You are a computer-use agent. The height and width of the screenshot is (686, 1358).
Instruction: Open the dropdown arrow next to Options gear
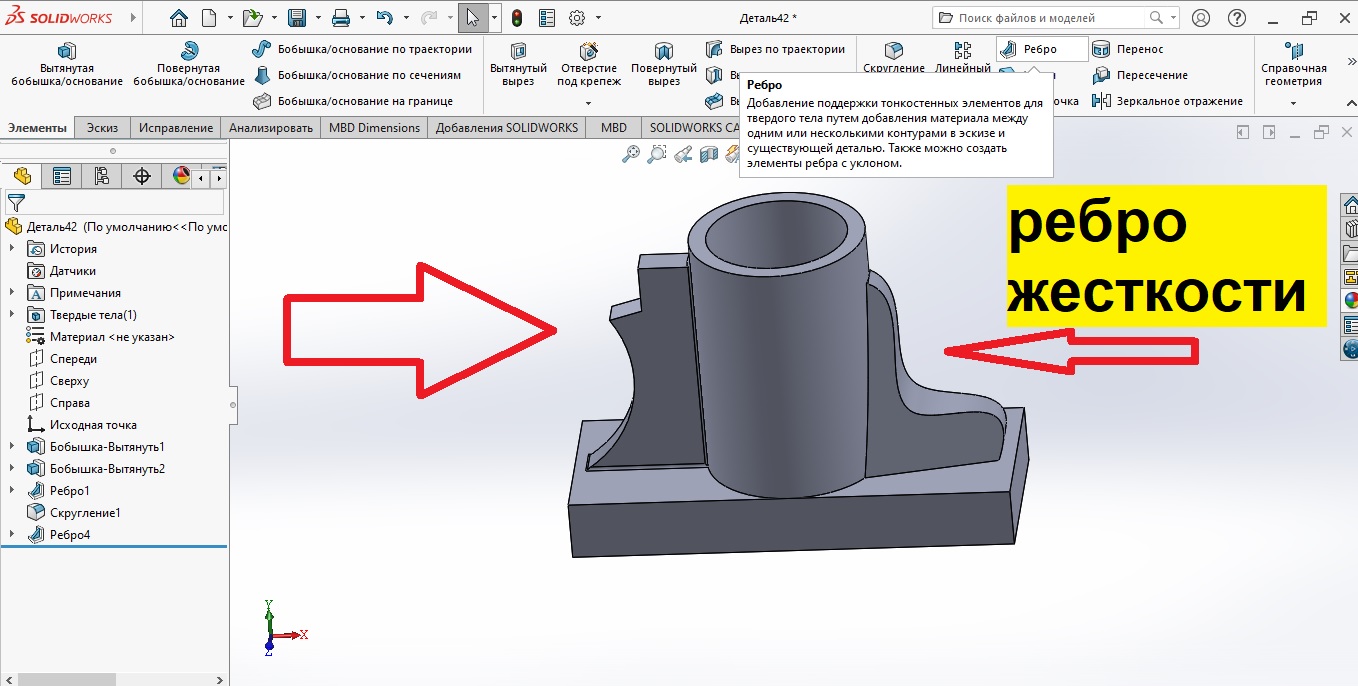tap(598, 18)
